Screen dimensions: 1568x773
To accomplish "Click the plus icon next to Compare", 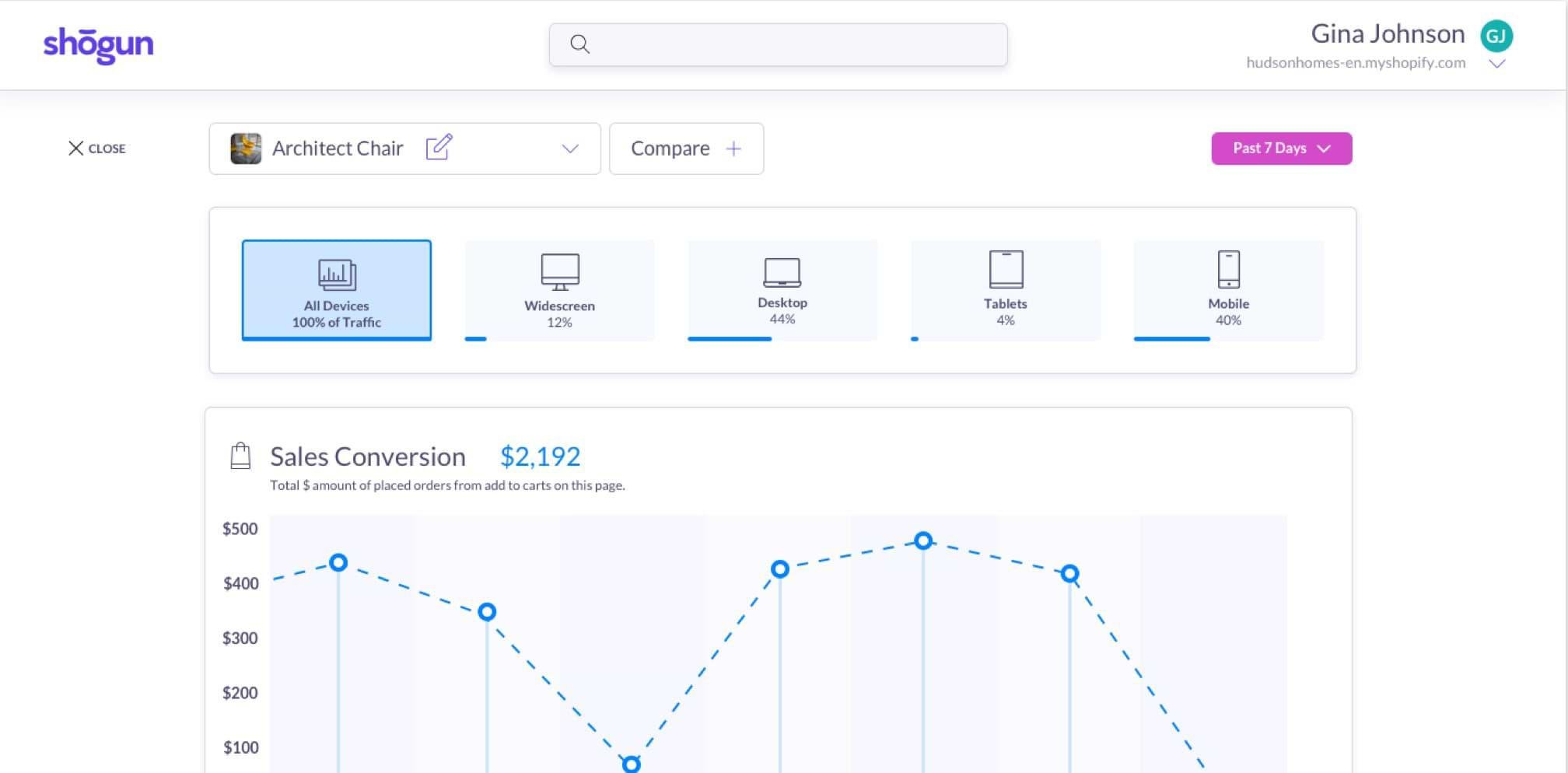I will pos(733,149).
